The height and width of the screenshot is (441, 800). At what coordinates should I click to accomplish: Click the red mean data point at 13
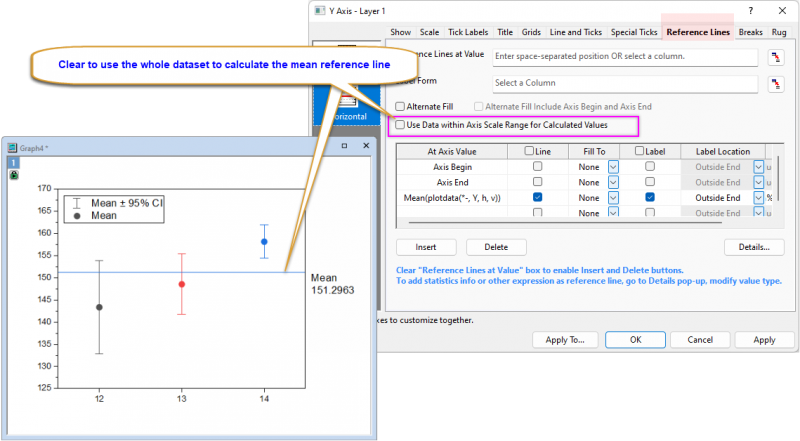pyautogui.click(x=182, y=284)
